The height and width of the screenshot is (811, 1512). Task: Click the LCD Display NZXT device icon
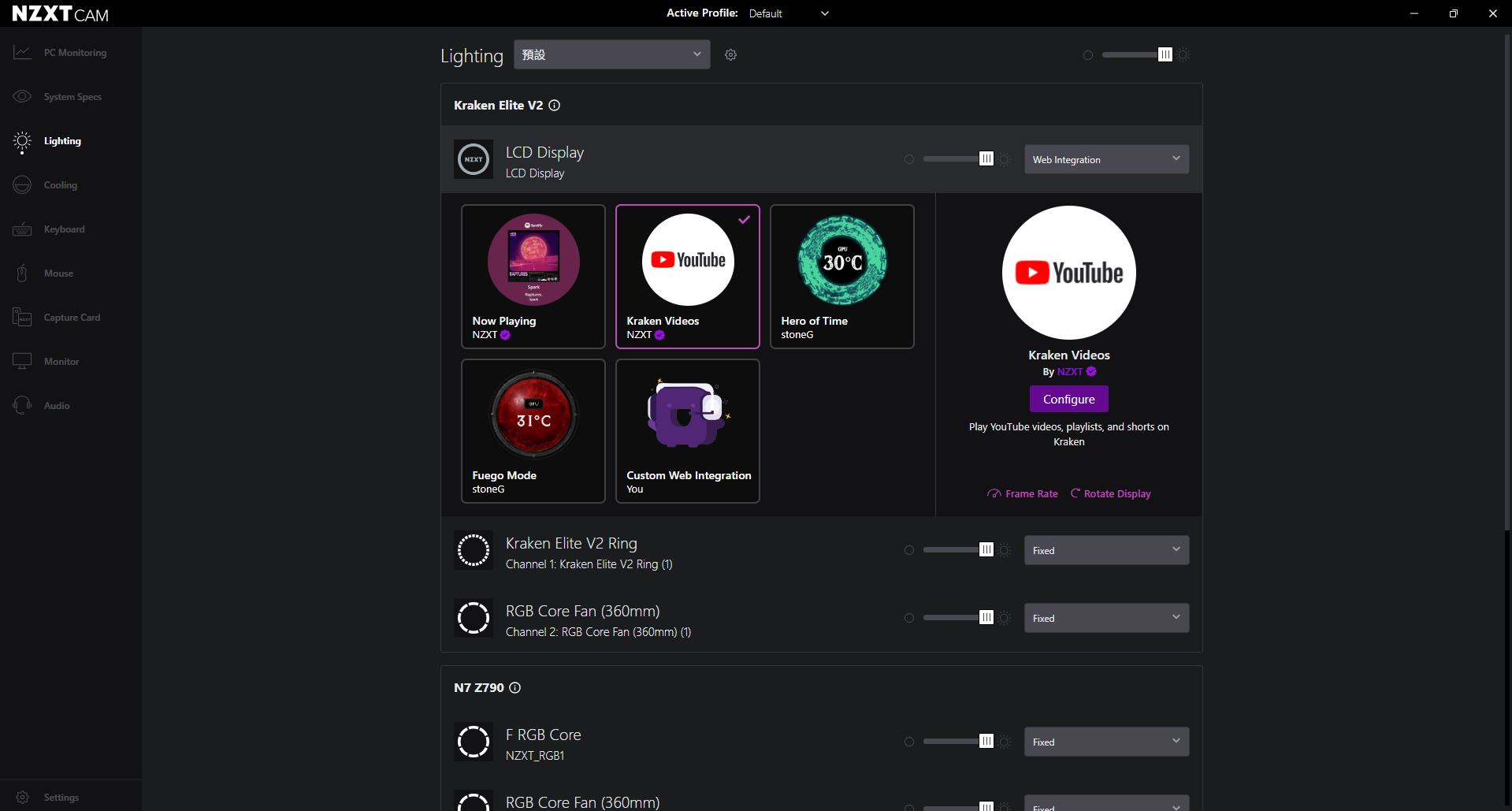[x=474, y=159]
